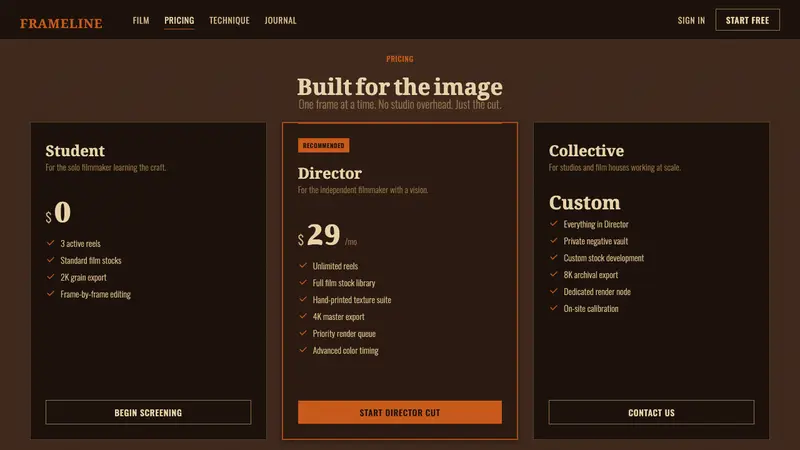Click the Start Director Cut button
Image resolution: width=800 pixels, height=450 pixels.
pos(399,412)
